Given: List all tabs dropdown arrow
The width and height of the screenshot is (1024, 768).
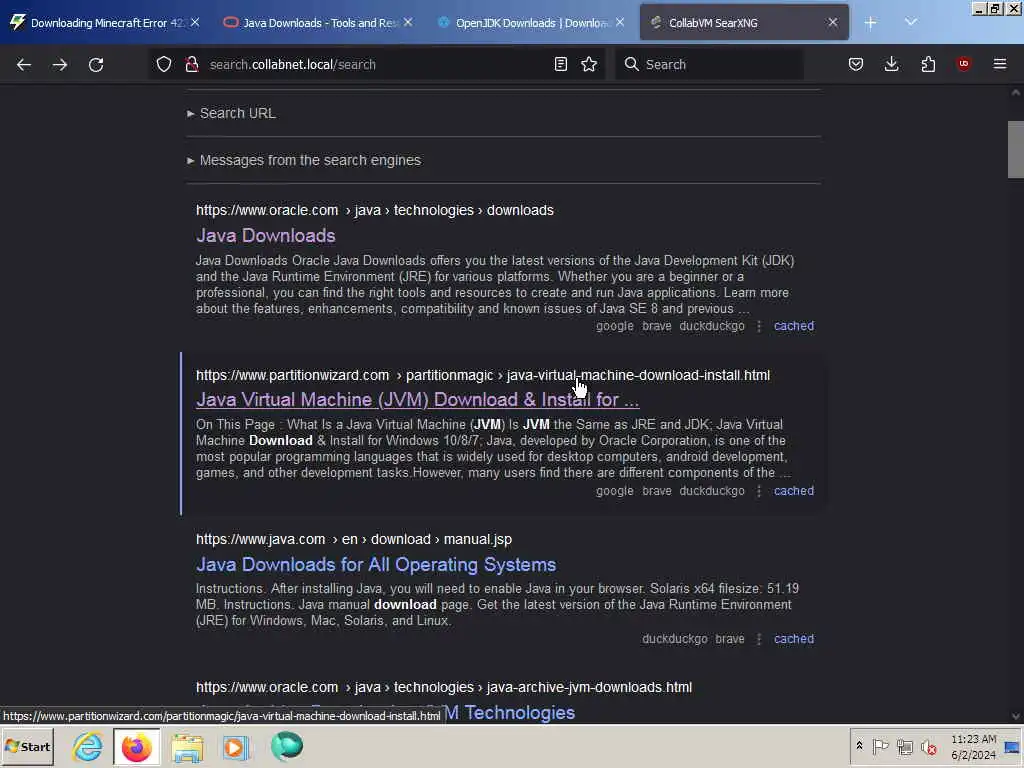Looking at the screenshot, I should (911, 22).
